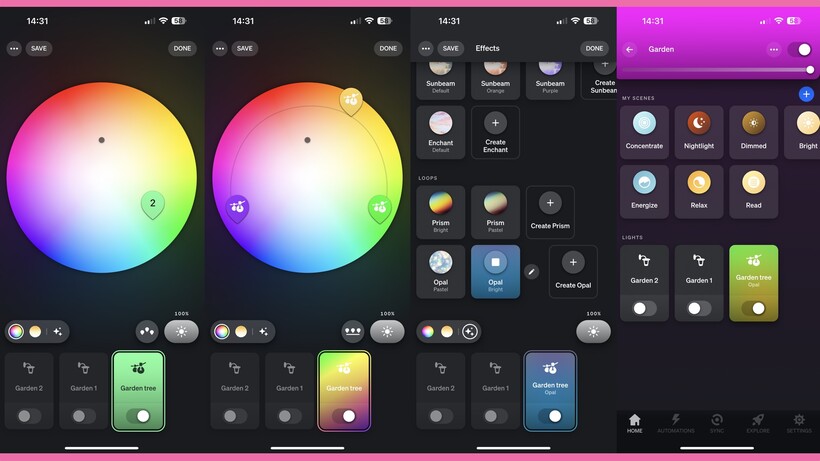Activate the Nightlight scene

[699, 132]
